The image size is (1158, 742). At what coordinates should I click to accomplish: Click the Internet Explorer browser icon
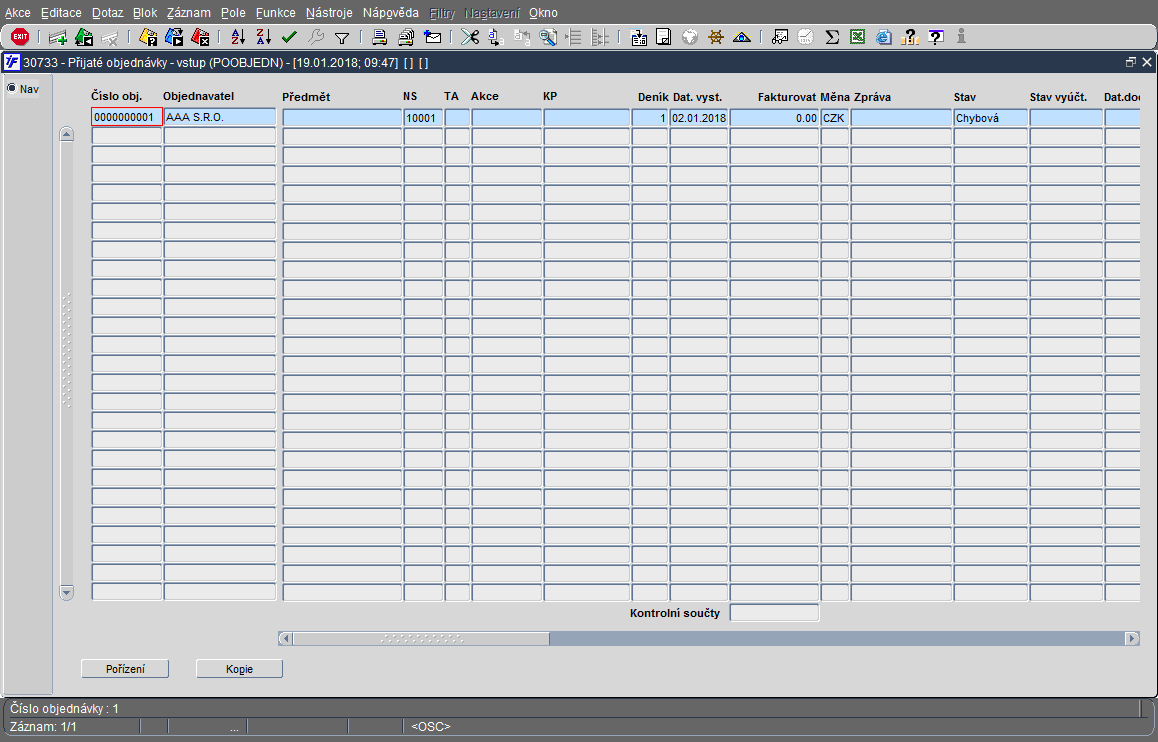884,37
